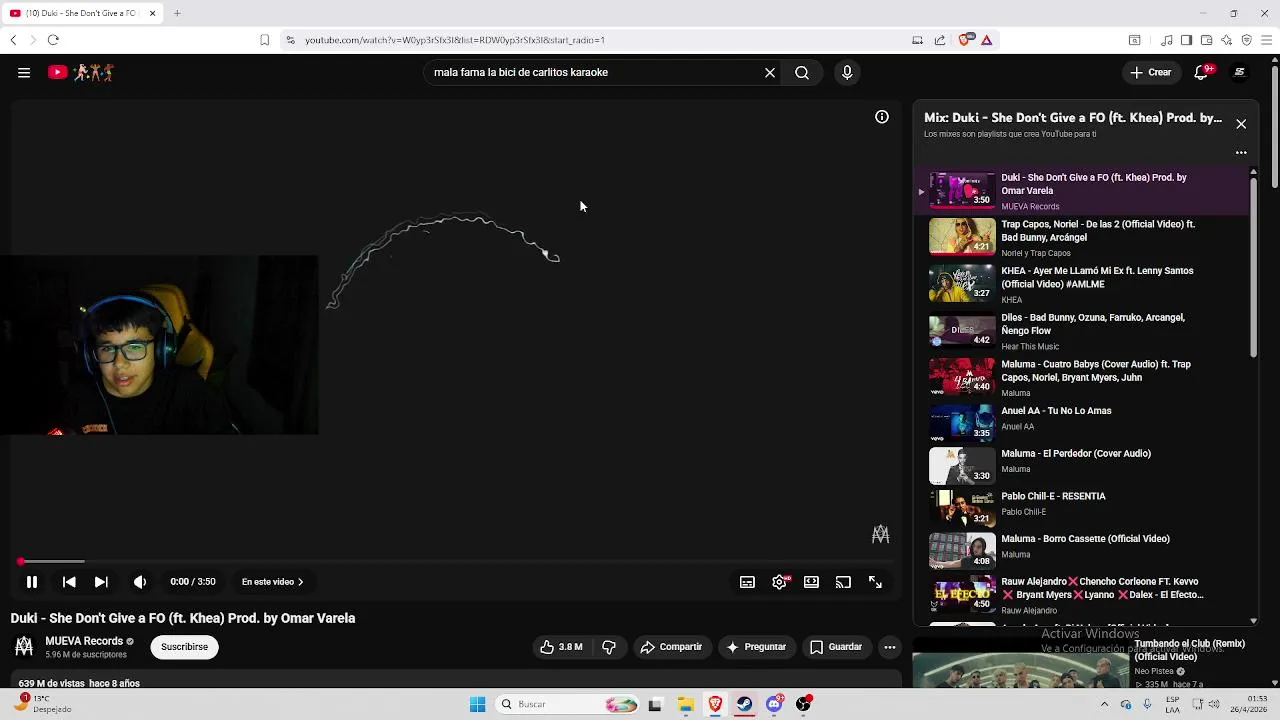
Task: Ask about video with Preguntar
Action: click(x=756, y=647)
